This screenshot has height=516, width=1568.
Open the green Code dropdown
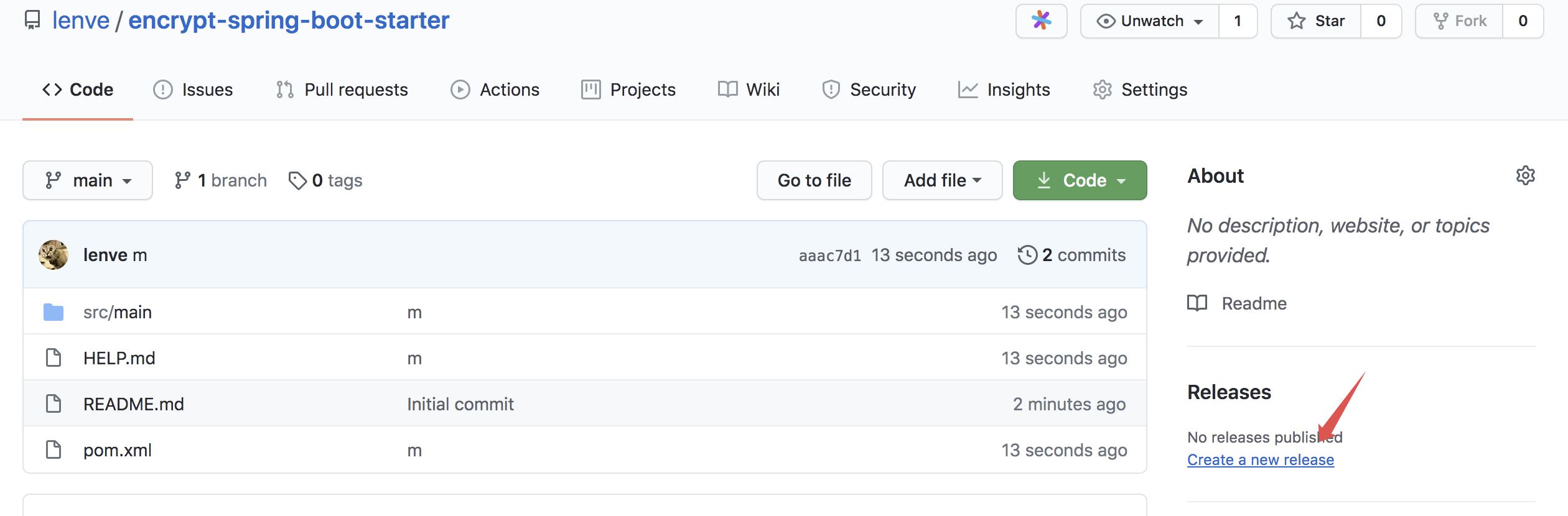pyautogui.click(x=1080, y=180)
